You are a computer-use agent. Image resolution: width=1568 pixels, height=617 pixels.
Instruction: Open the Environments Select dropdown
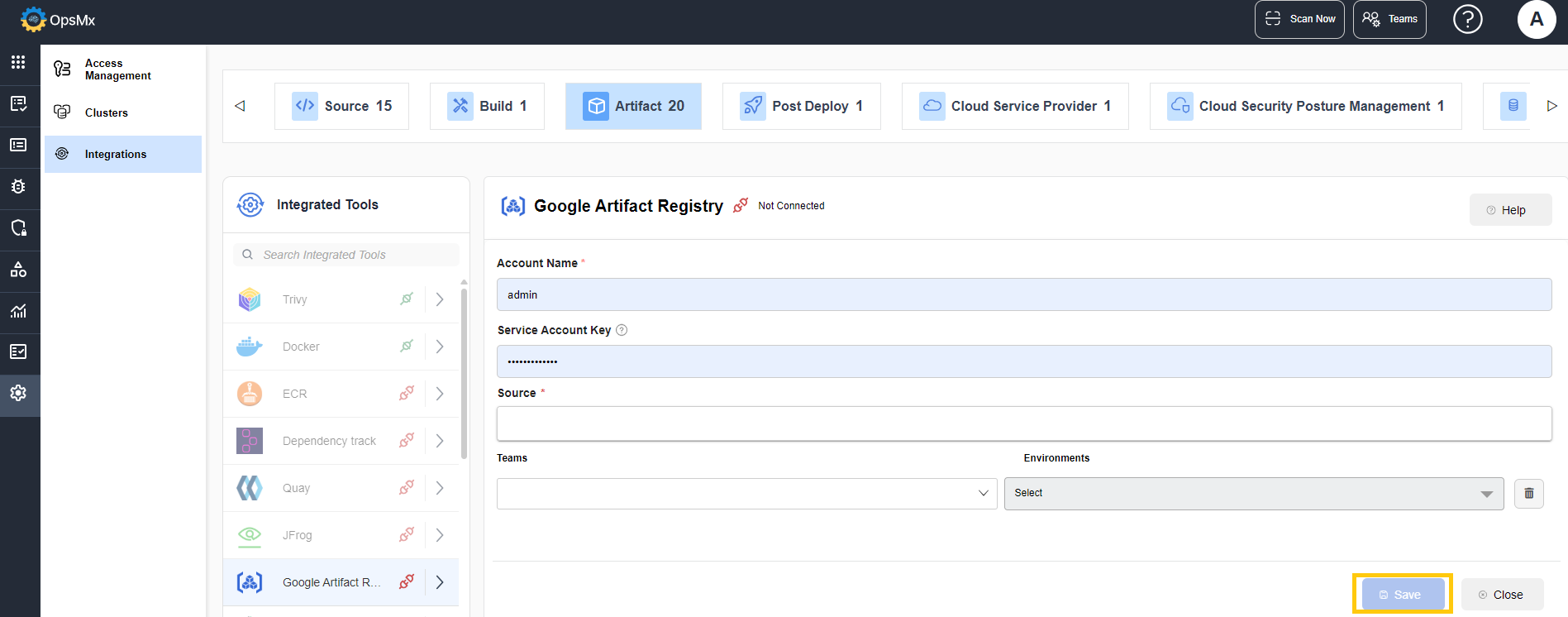[x=1253, y=494]
